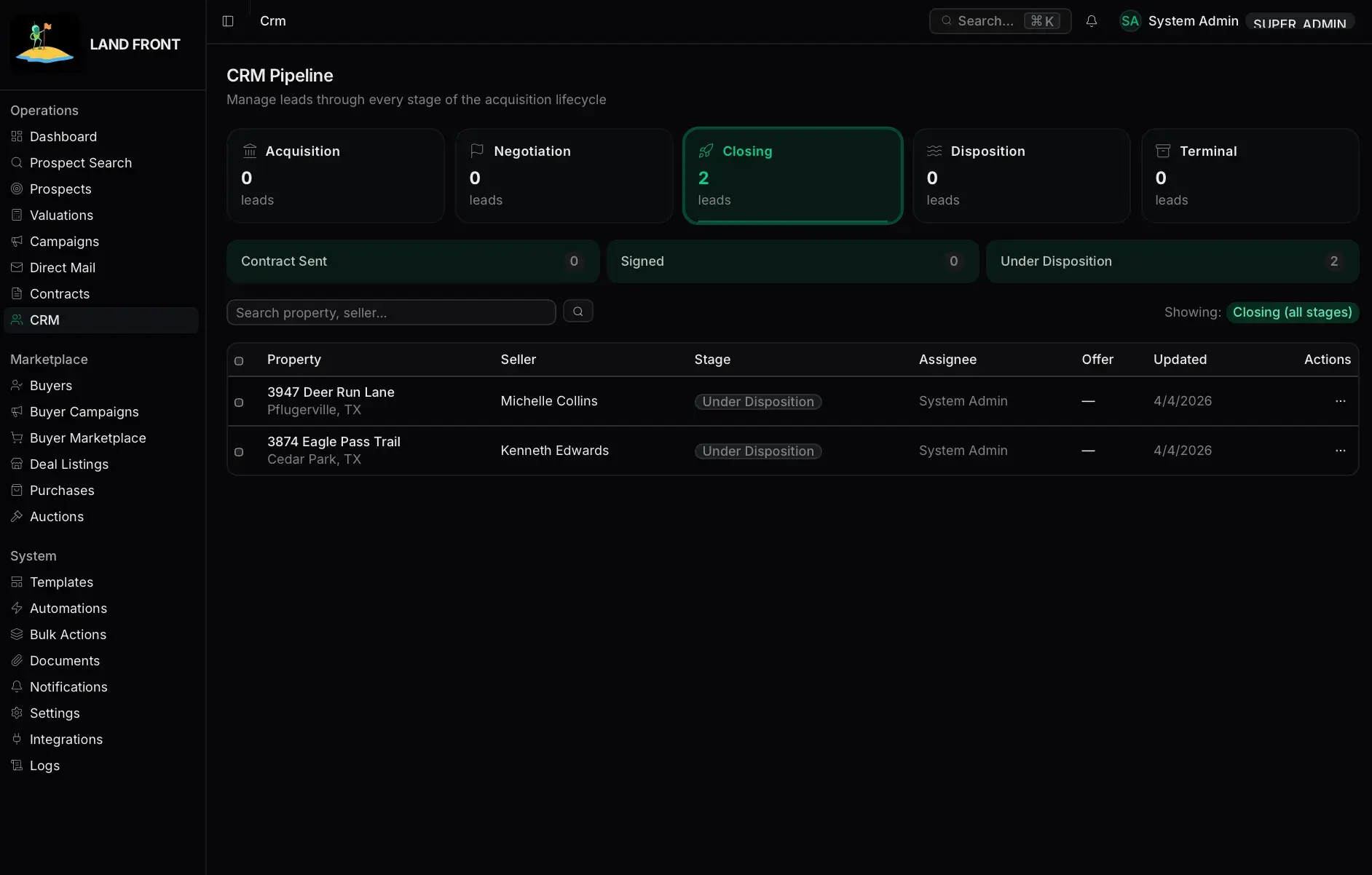Click the Crm breadcrumb label
This screenshot has width=1372, height=875.
273,21
